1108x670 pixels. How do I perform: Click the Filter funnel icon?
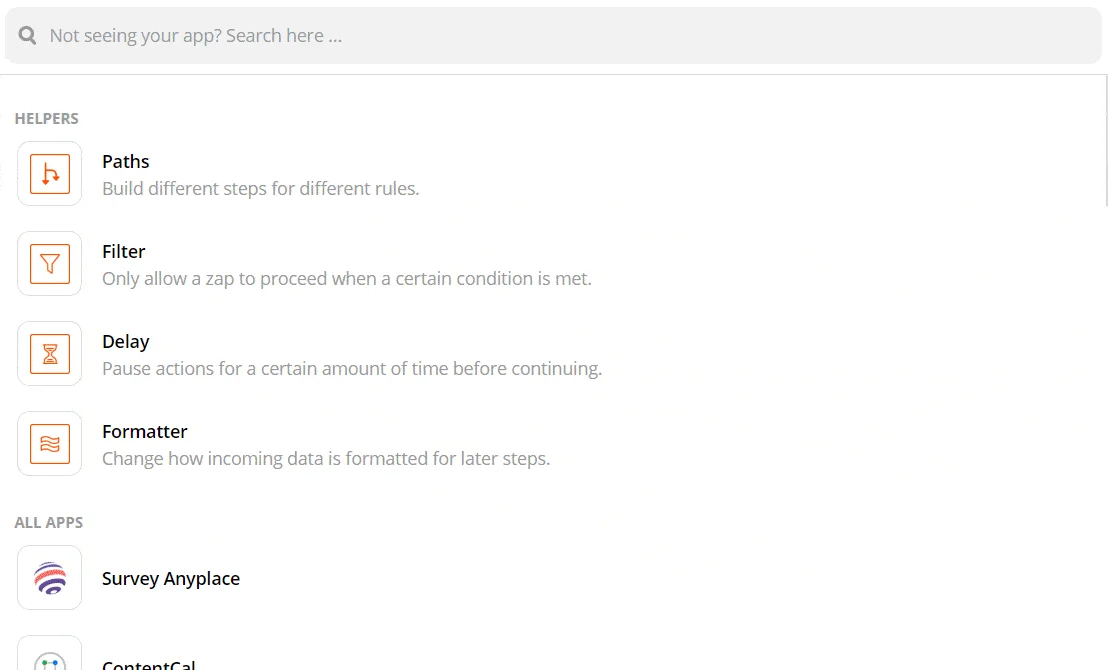(49, 264)
